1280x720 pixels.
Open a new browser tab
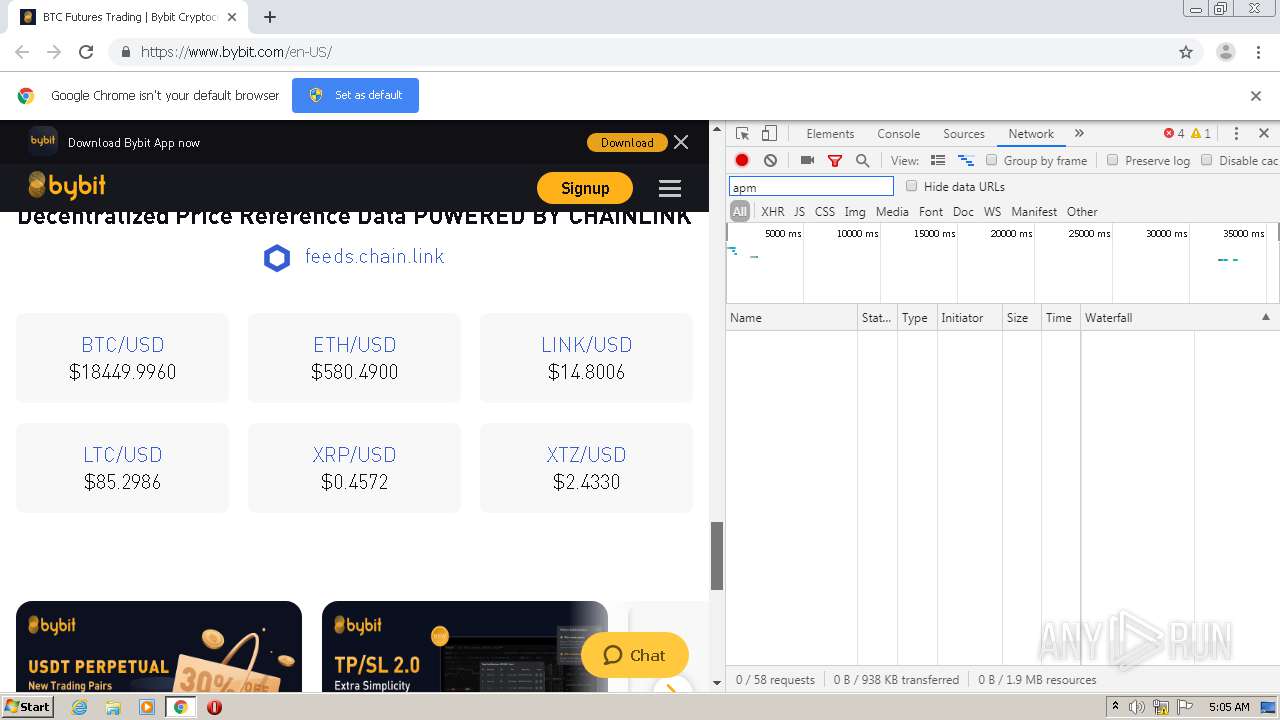(270, 17)
